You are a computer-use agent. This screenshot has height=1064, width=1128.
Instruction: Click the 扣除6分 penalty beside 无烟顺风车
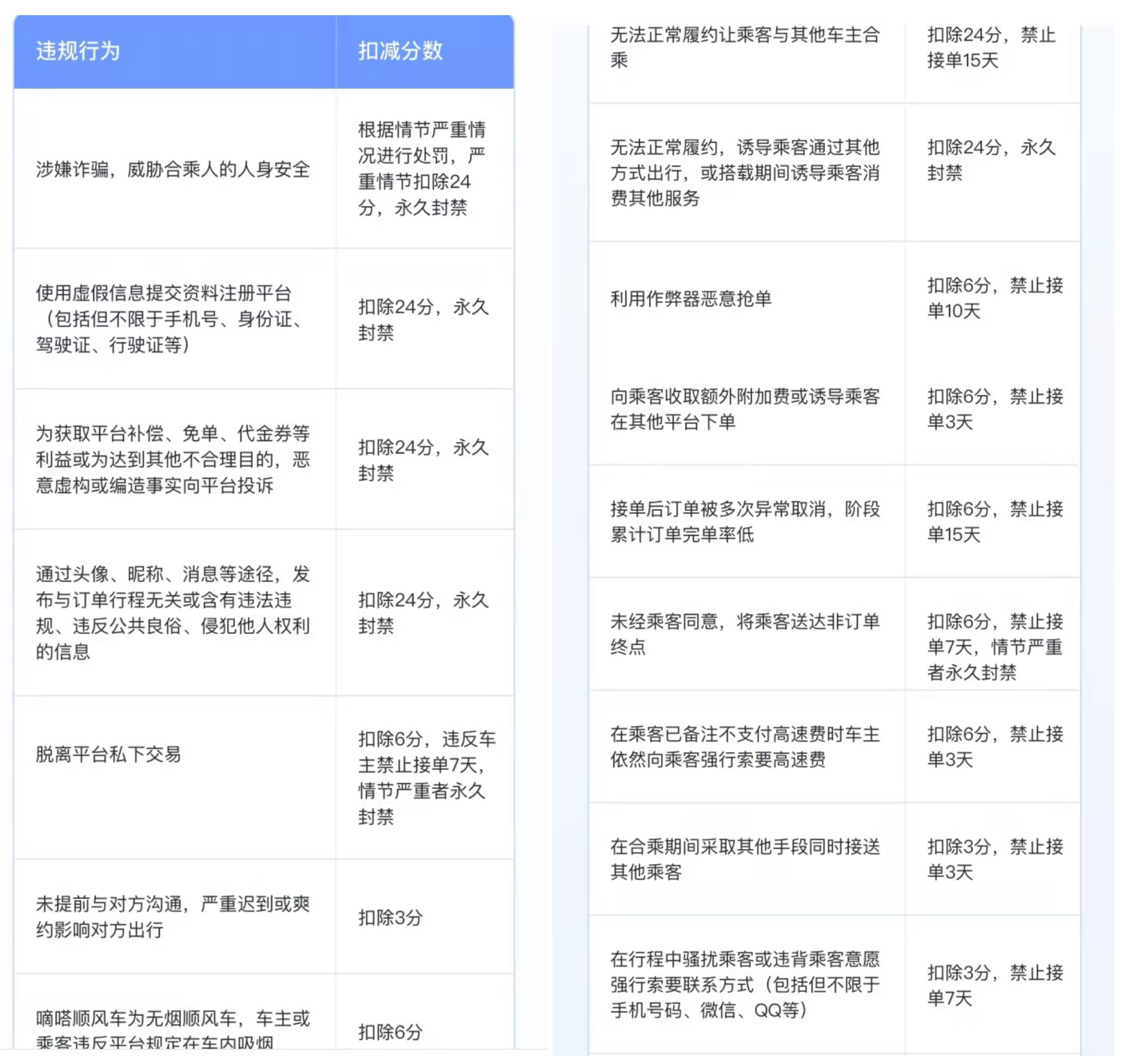click(x=424, y=1012)
